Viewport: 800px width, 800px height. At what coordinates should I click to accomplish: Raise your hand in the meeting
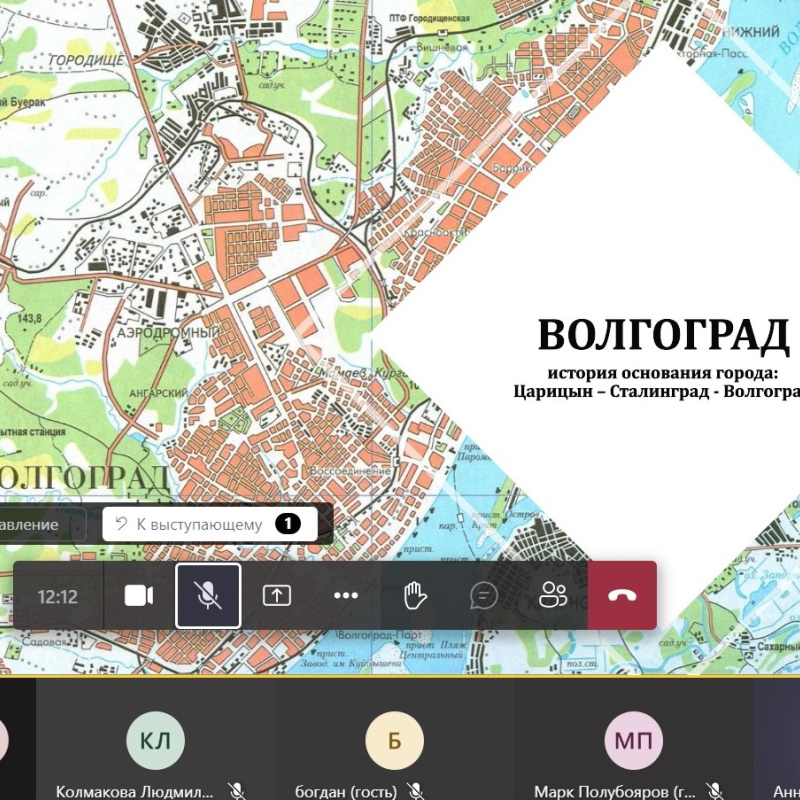415,596
